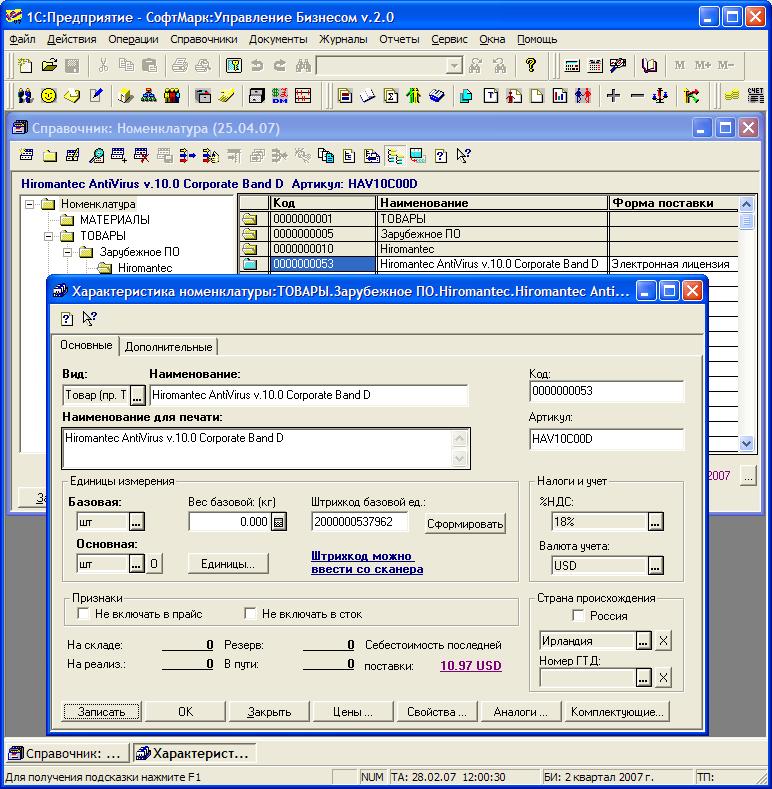
Task: Click the ОК button in Характеристика window
Action: 185,712
